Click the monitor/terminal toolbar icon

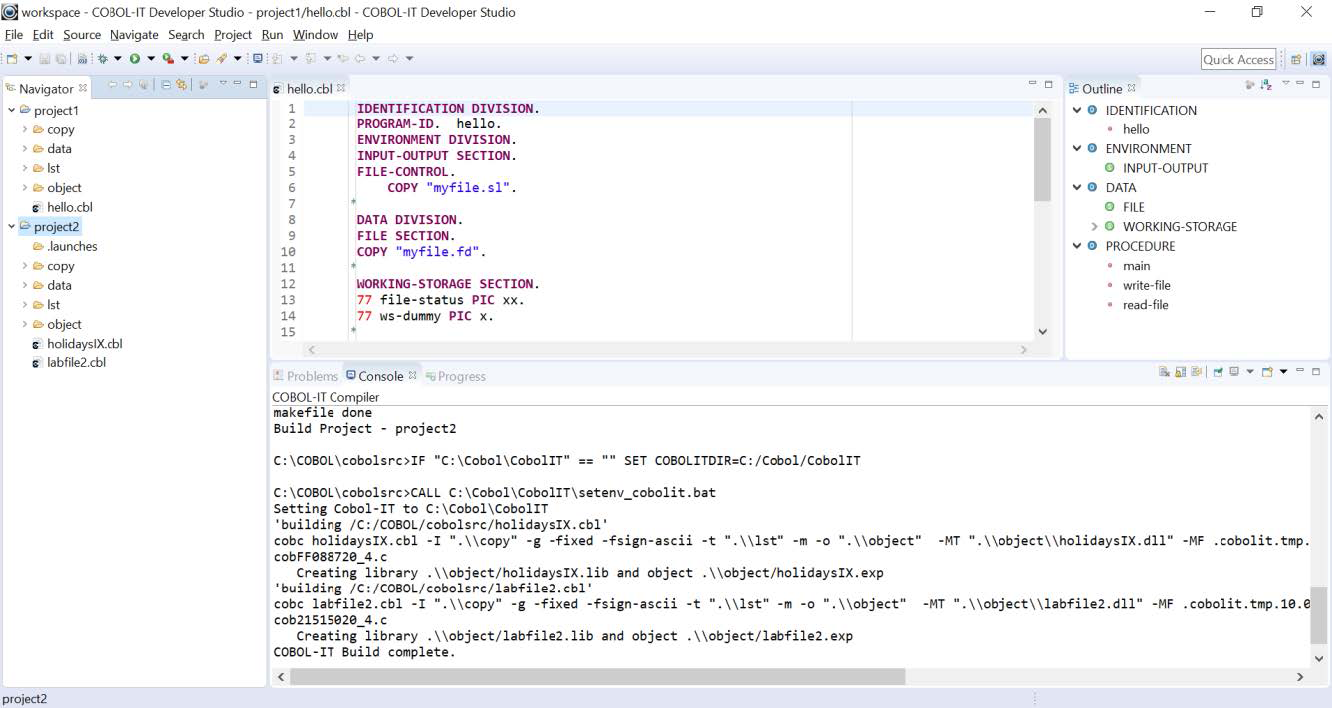click(258, 59)
